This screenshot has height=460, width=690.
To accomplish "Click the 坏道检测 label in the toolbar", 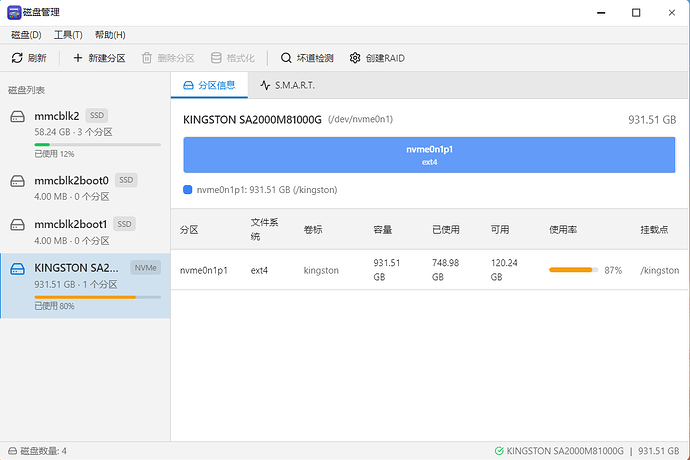I will [x=315, y=58].
